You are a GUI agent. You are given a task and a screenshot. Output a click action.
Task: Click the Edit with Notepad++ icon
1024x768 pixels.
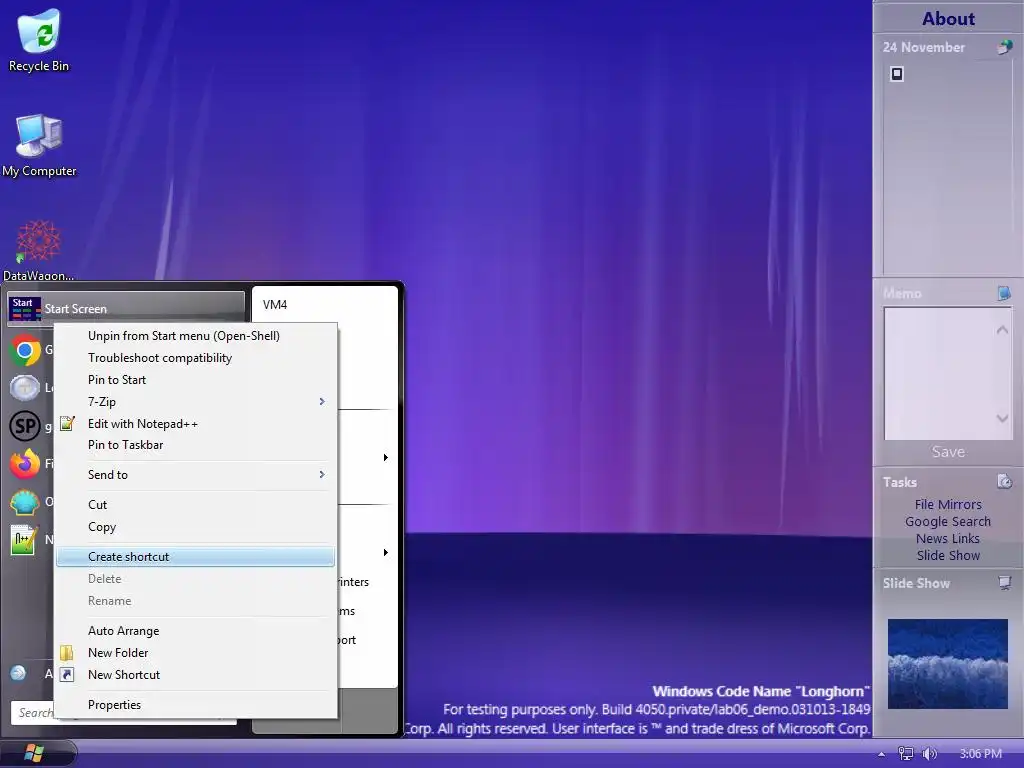pos(67,423)
